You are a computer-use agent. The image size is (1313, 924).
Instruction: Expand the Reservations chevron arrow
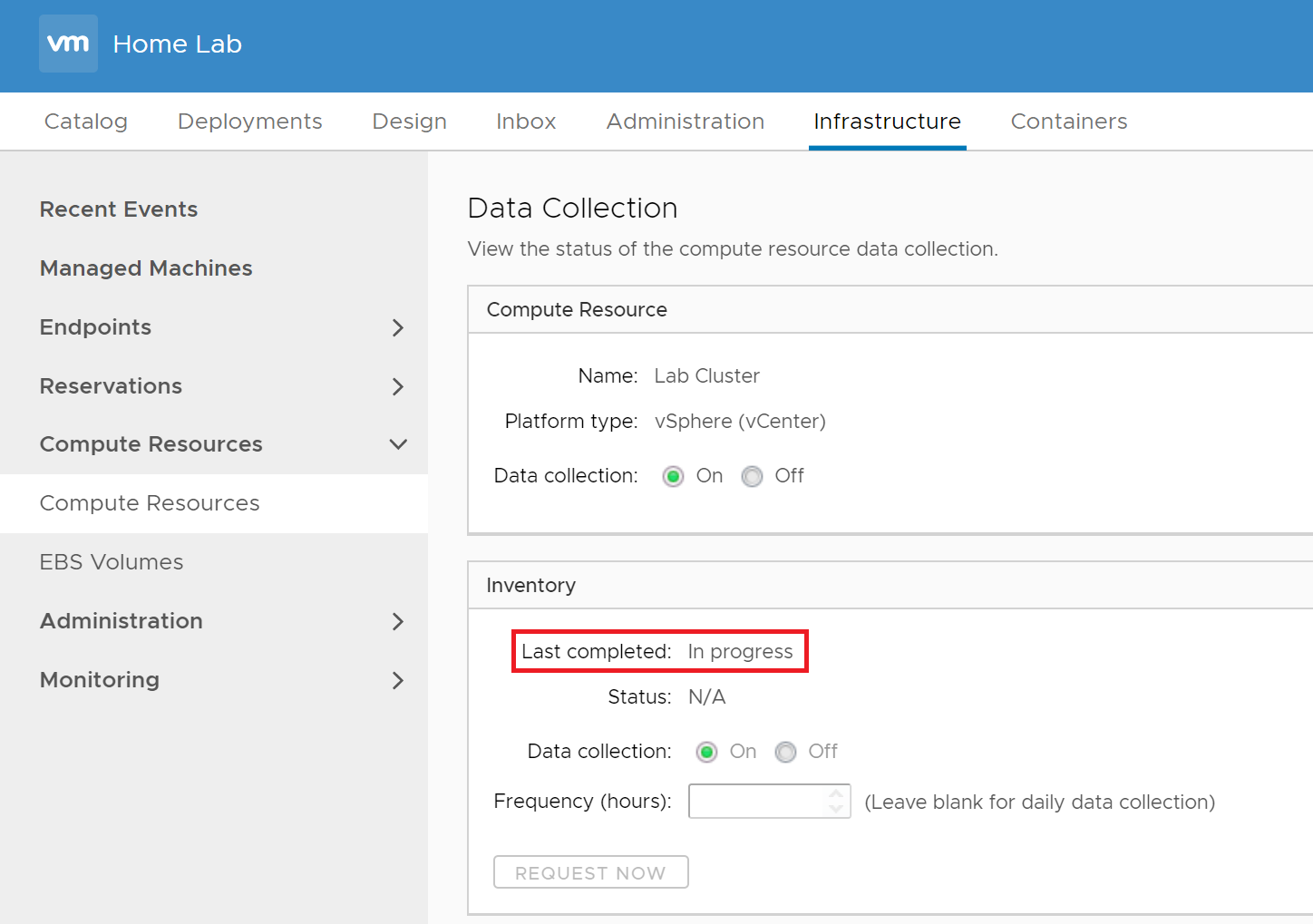coord(397,386)
